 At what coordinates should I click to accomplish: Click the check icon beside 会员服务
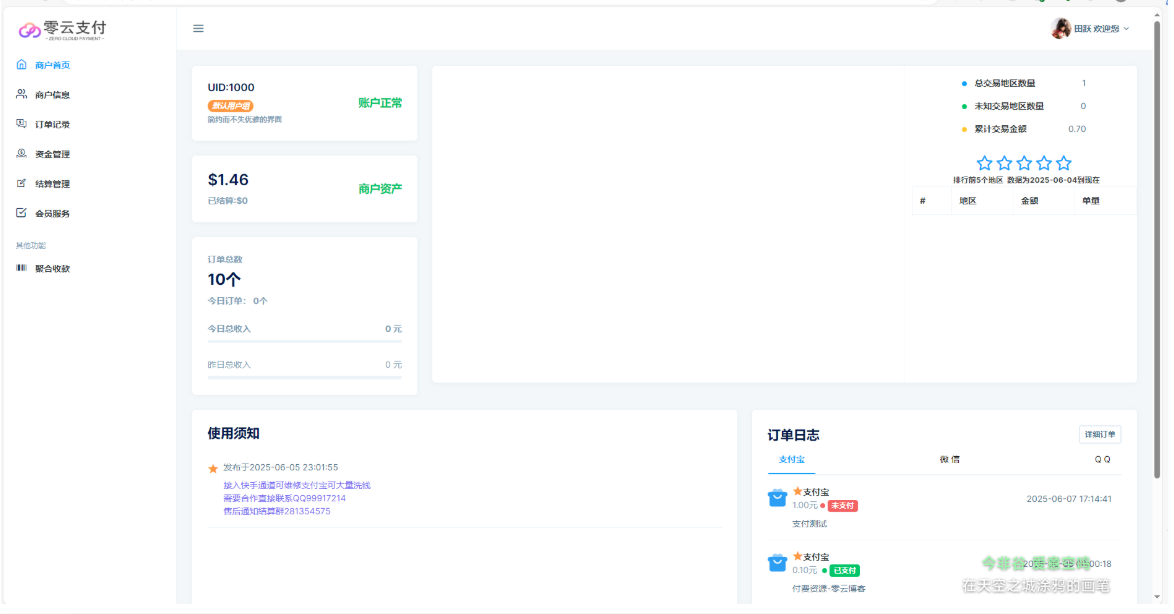coord(21,213)
